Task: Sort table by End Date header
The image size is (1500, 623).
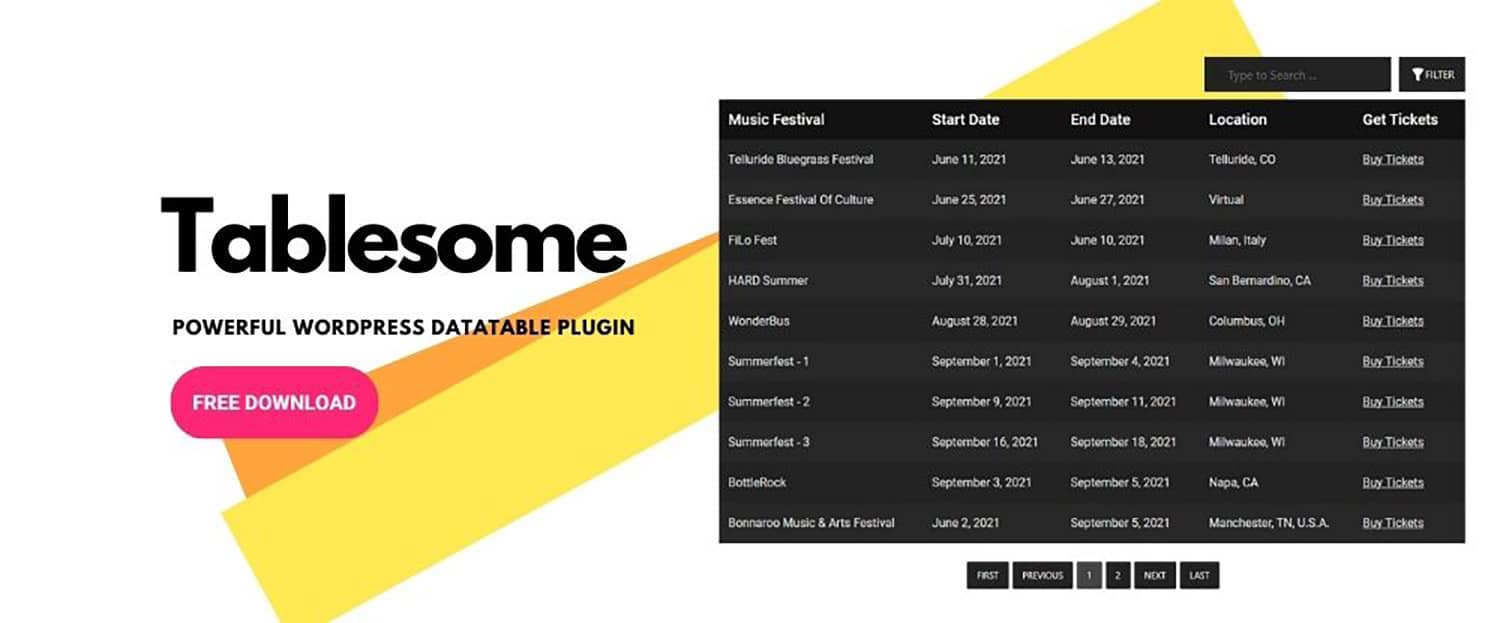Action: (x=1100, y=119)
